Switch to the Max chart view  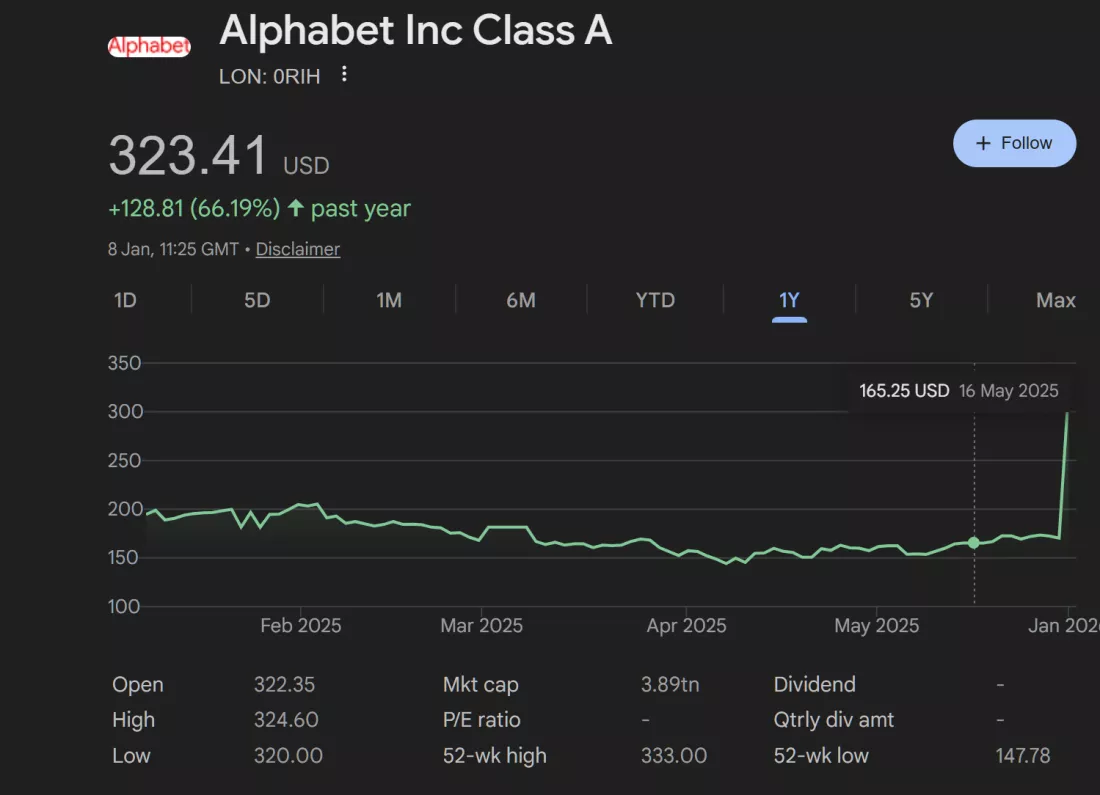1056,300
